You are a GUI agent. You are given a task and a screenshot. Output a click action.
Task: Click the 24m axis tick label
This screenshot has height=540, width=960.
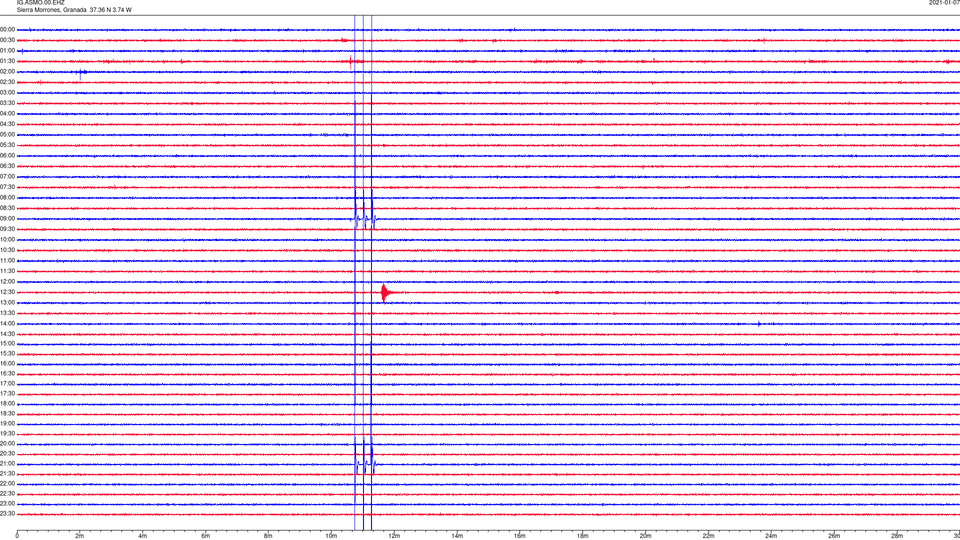point(771,536)
